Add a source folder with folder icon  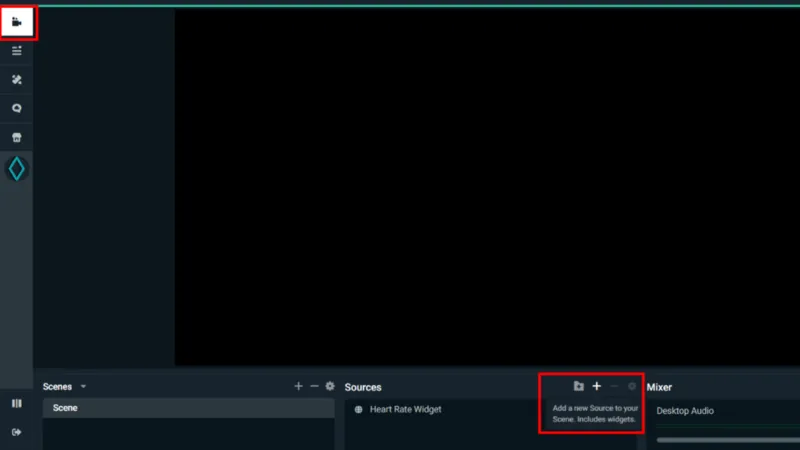(579, 386)
